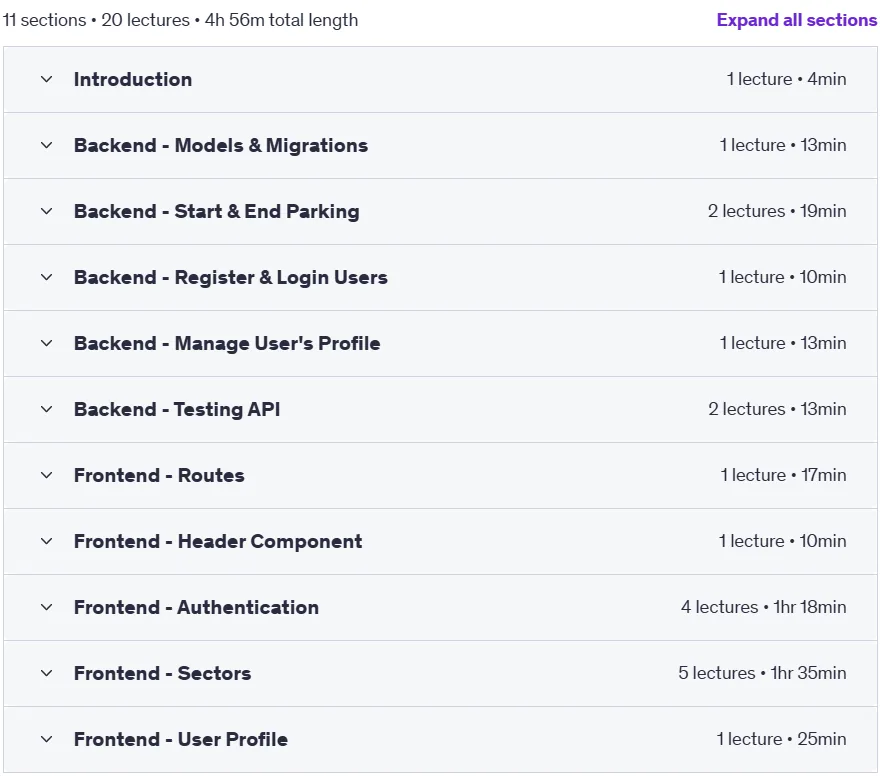Open Frontend - Sectors section title
This screenshot has width=880, height=776.
coord(163,673)
